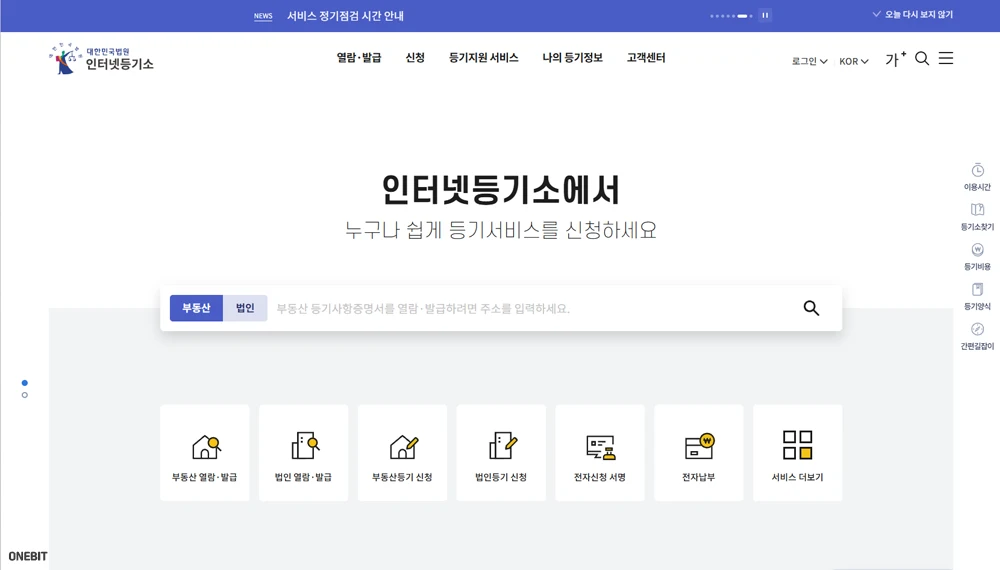Open the 신청 menu
This screenshot has width=1000, height=570.
click(x=415, y=57)
